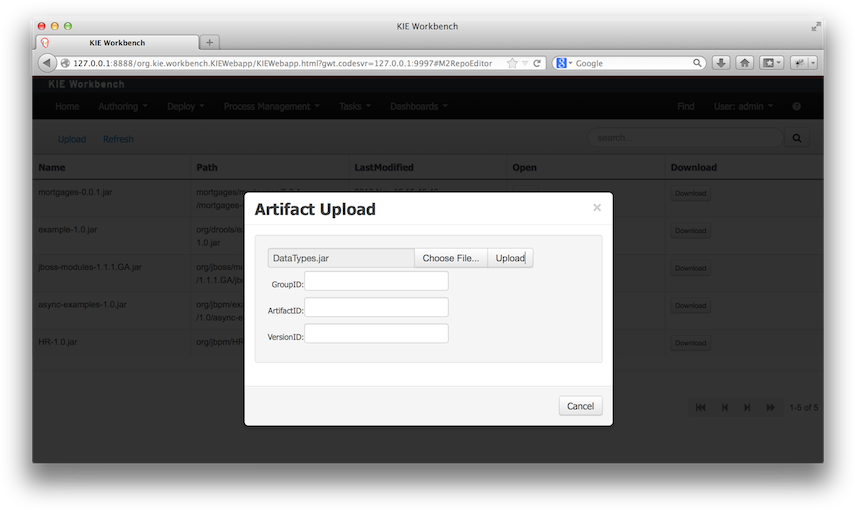
Task: Click the KIE Workbench logo text
Action: tap(86, 84)
